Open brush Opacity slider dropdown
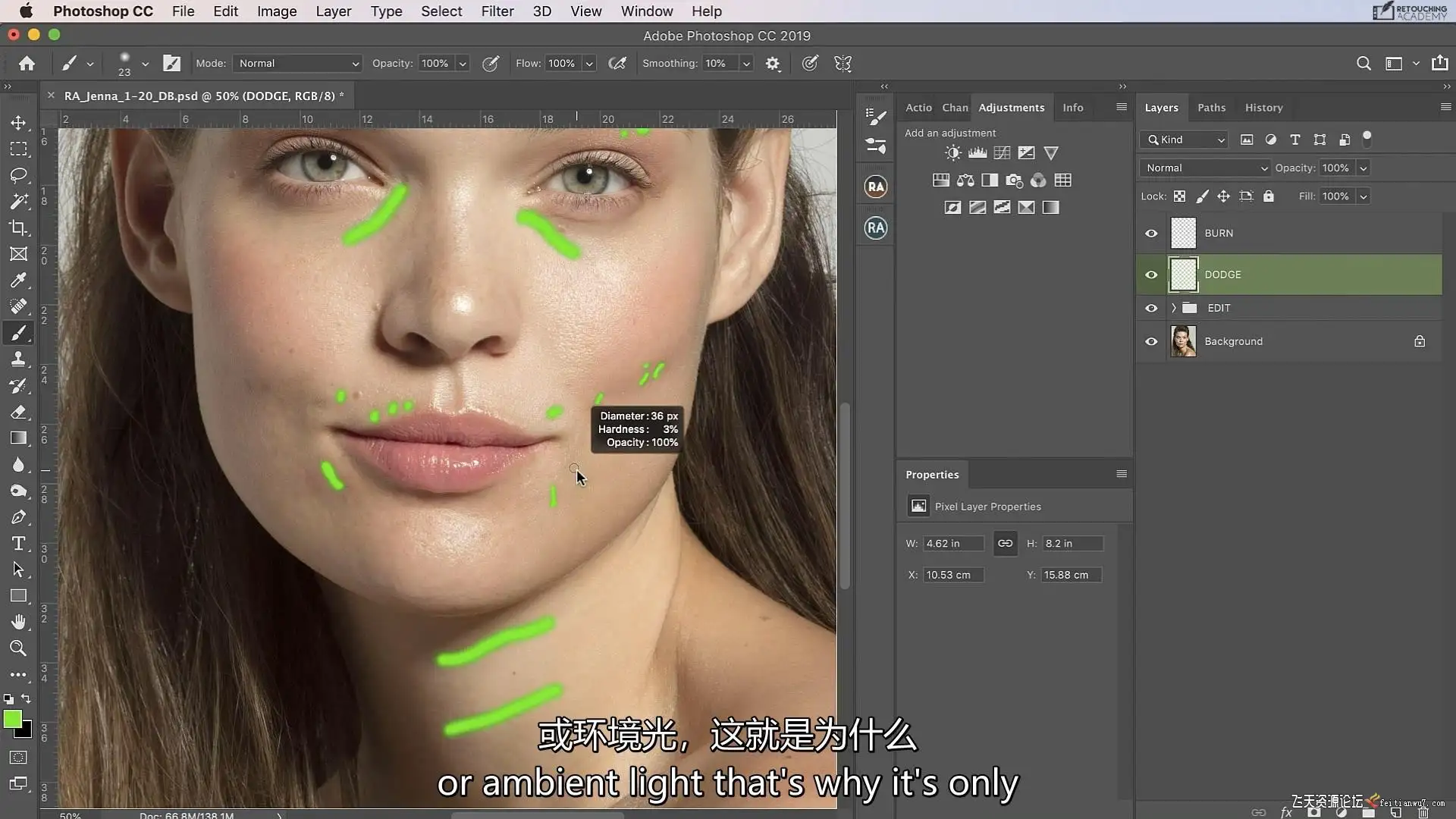Image resolution: width=1456 pixels, height=819 pixels. click(x=463, y=64)
